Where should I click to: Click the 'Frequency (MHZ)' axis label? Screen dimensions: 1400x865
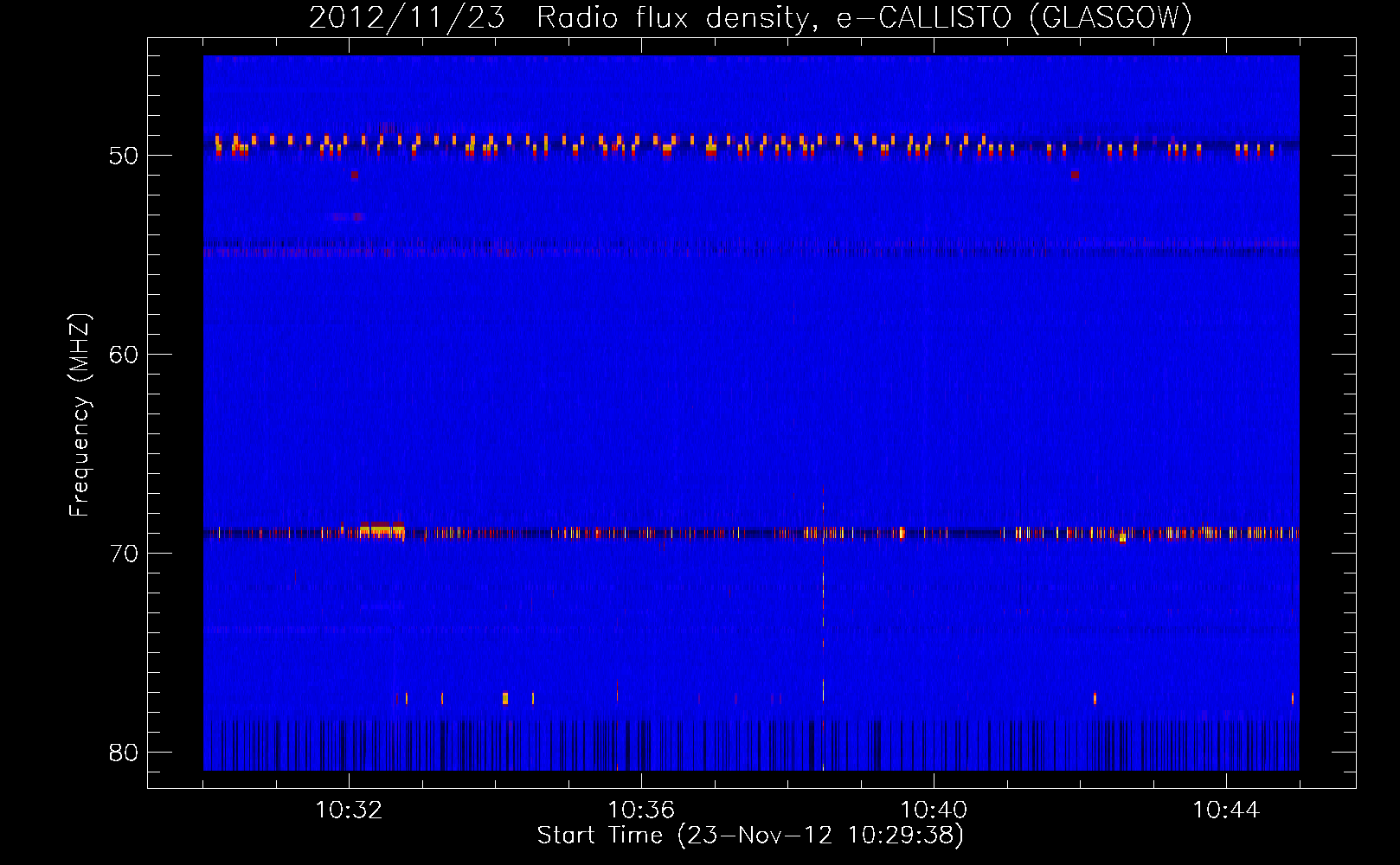[x=79, y=415]
